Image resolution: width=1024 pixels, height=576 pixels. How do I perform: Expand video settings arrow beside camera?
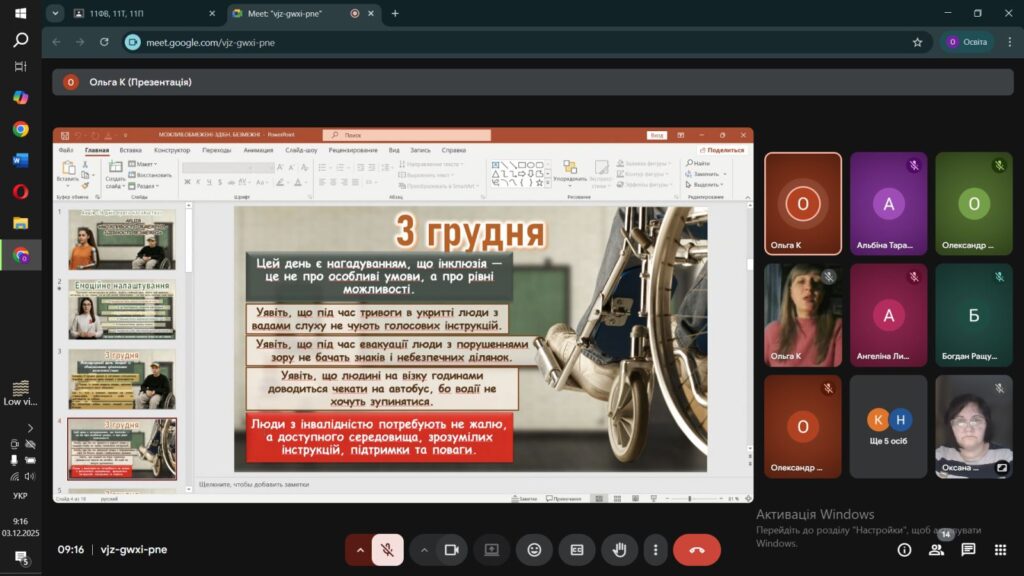point(424,550)
